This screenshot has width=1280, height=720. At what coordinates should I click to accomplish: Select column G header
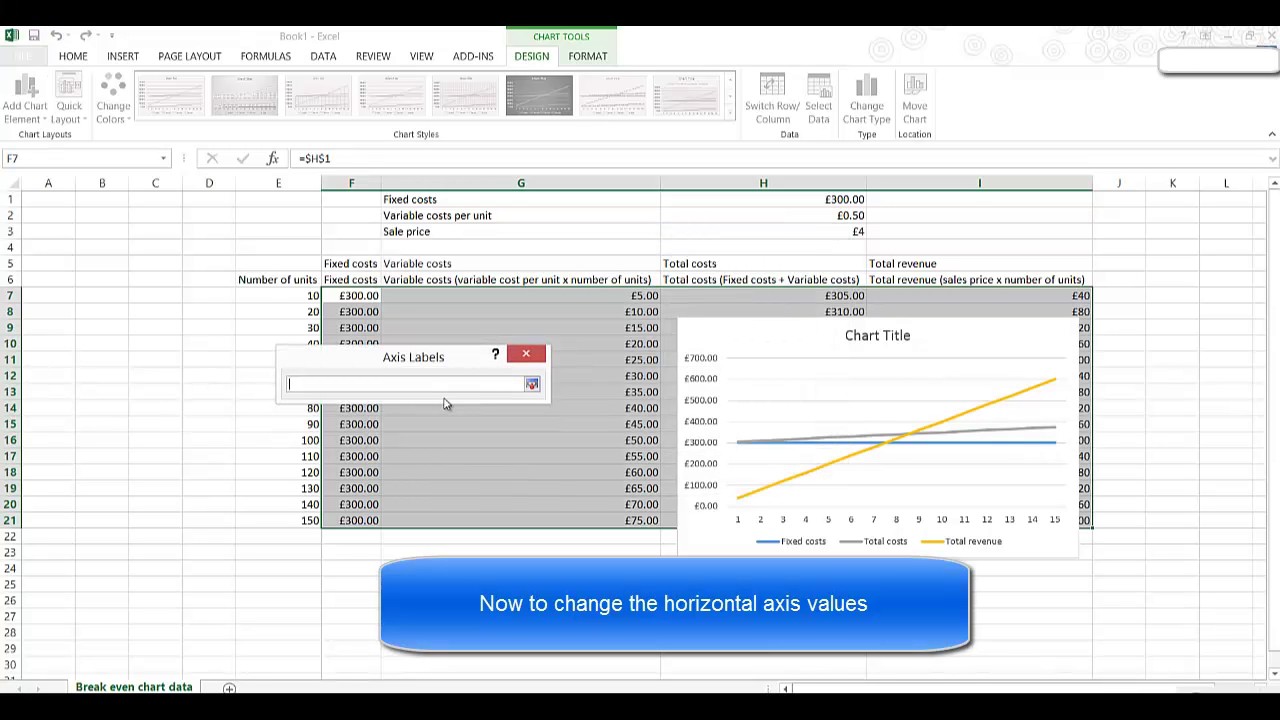(520, 183)
